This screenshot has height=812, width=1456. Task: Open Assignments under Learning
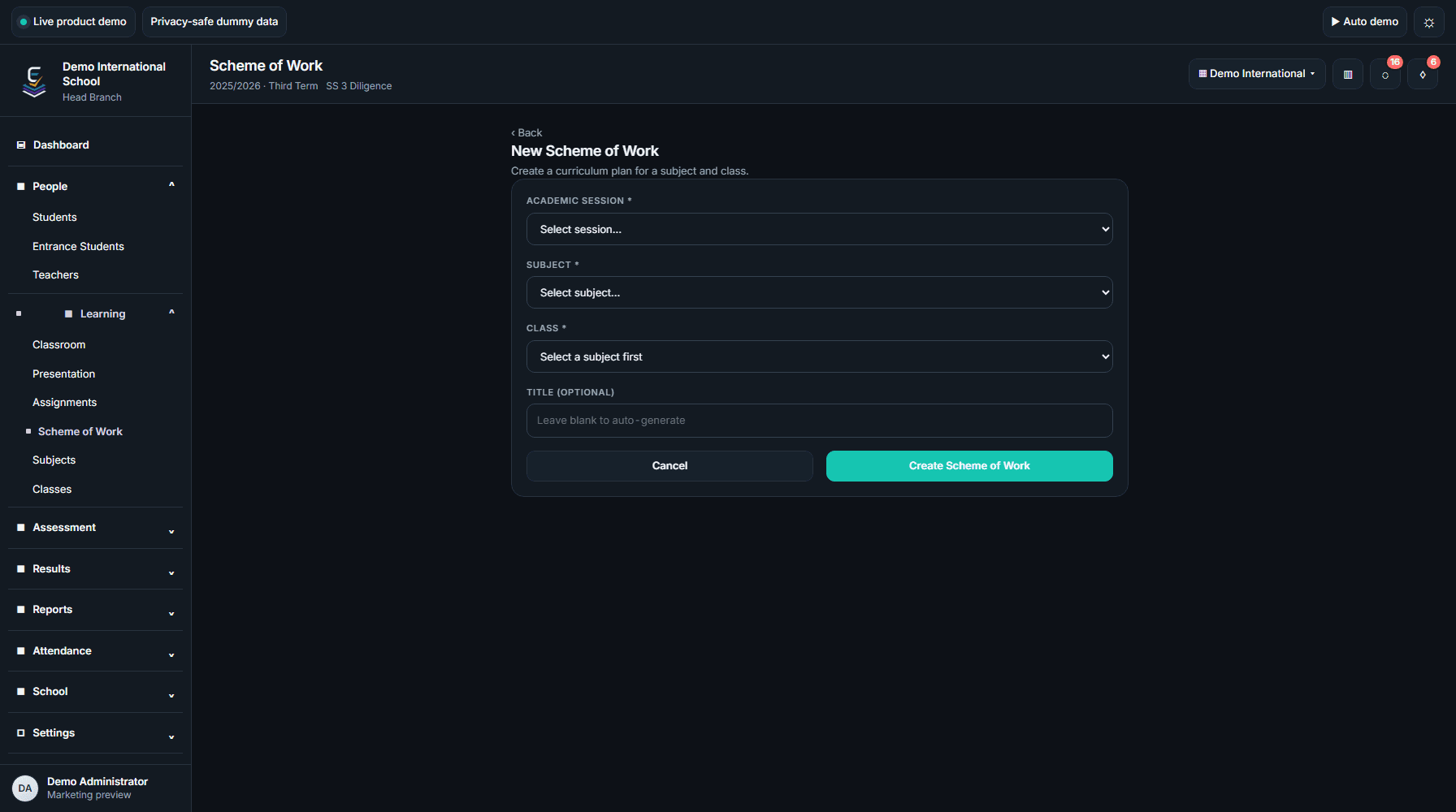64,403
